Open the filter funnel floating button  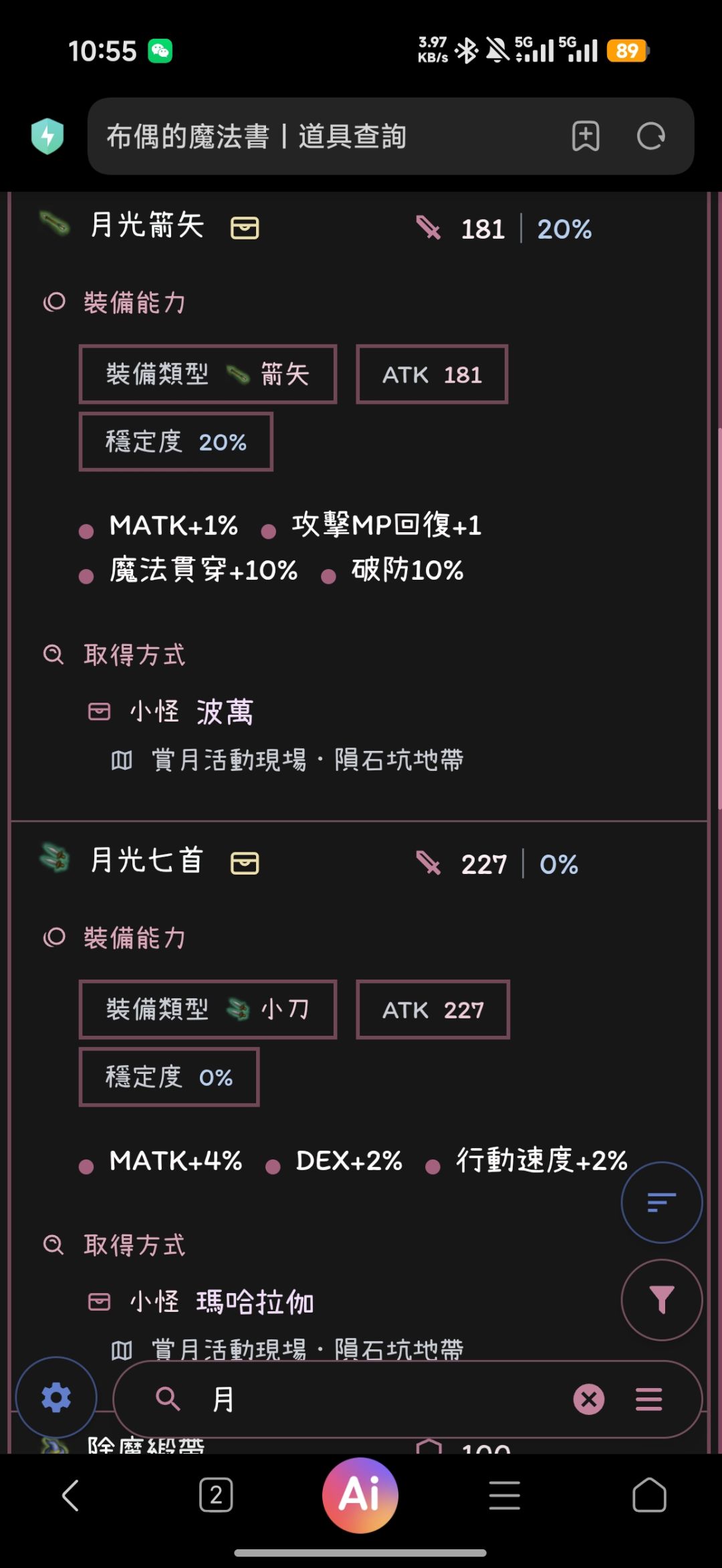pos(661,1299)
